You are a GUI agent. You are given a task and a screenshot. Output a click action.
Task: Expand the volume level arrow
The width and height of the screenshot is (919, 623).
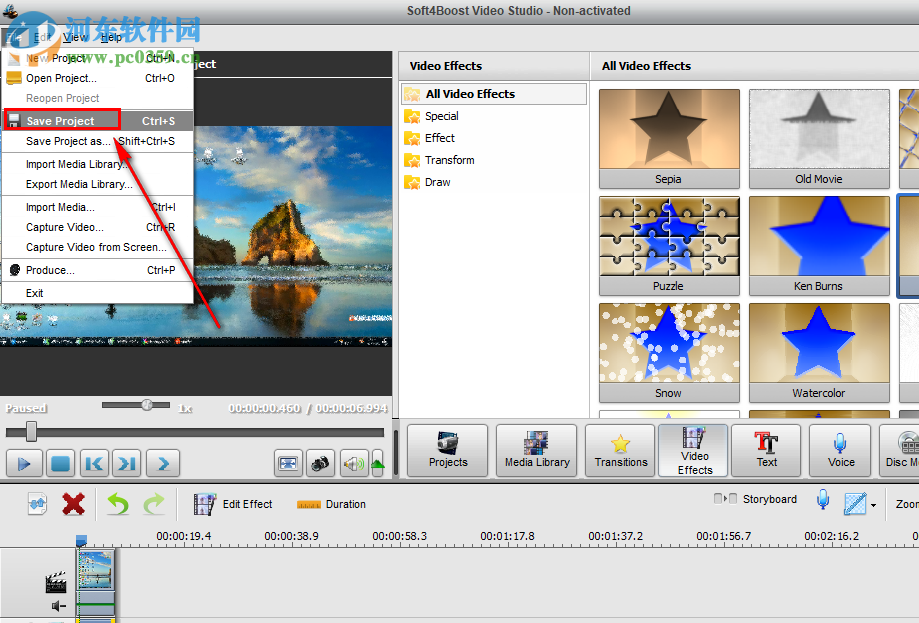pos(377,463)
